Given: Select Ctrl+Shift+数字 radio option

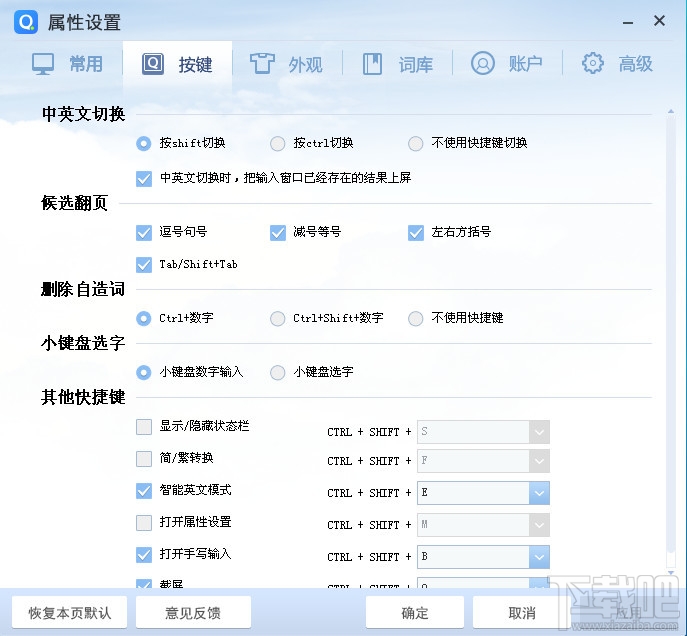Looking at the screenshot, I should click(x=277, y=318).
